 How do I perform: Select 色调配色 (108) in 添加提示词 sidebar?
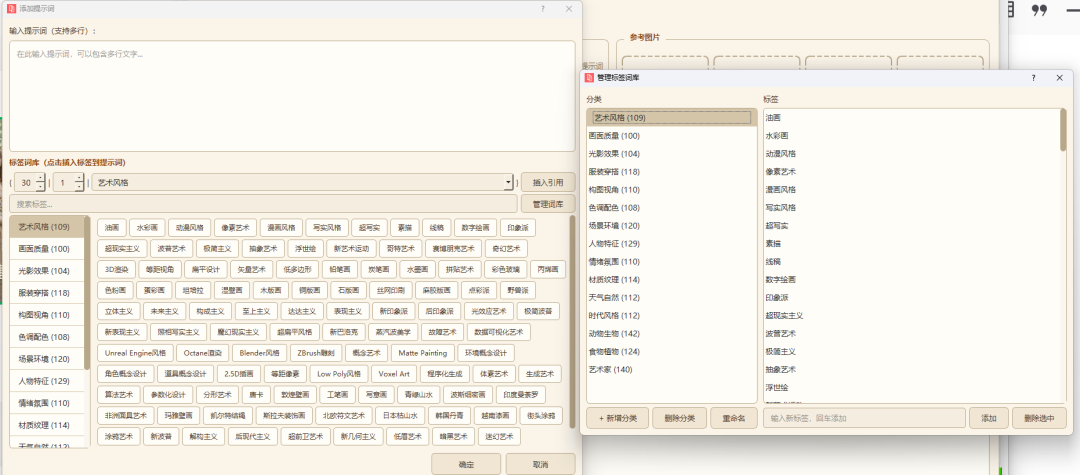[46, 337]
